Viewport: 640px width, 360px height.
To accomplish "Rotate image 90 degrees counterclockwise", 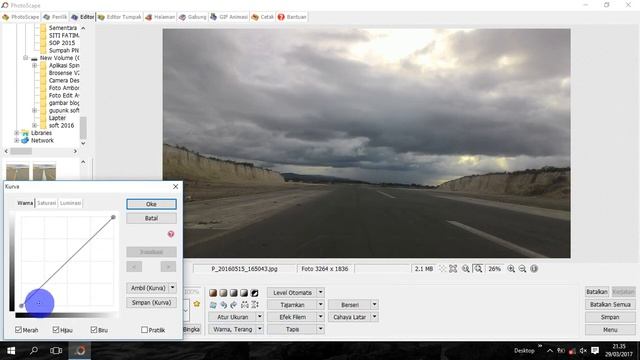I will [223, 304].
